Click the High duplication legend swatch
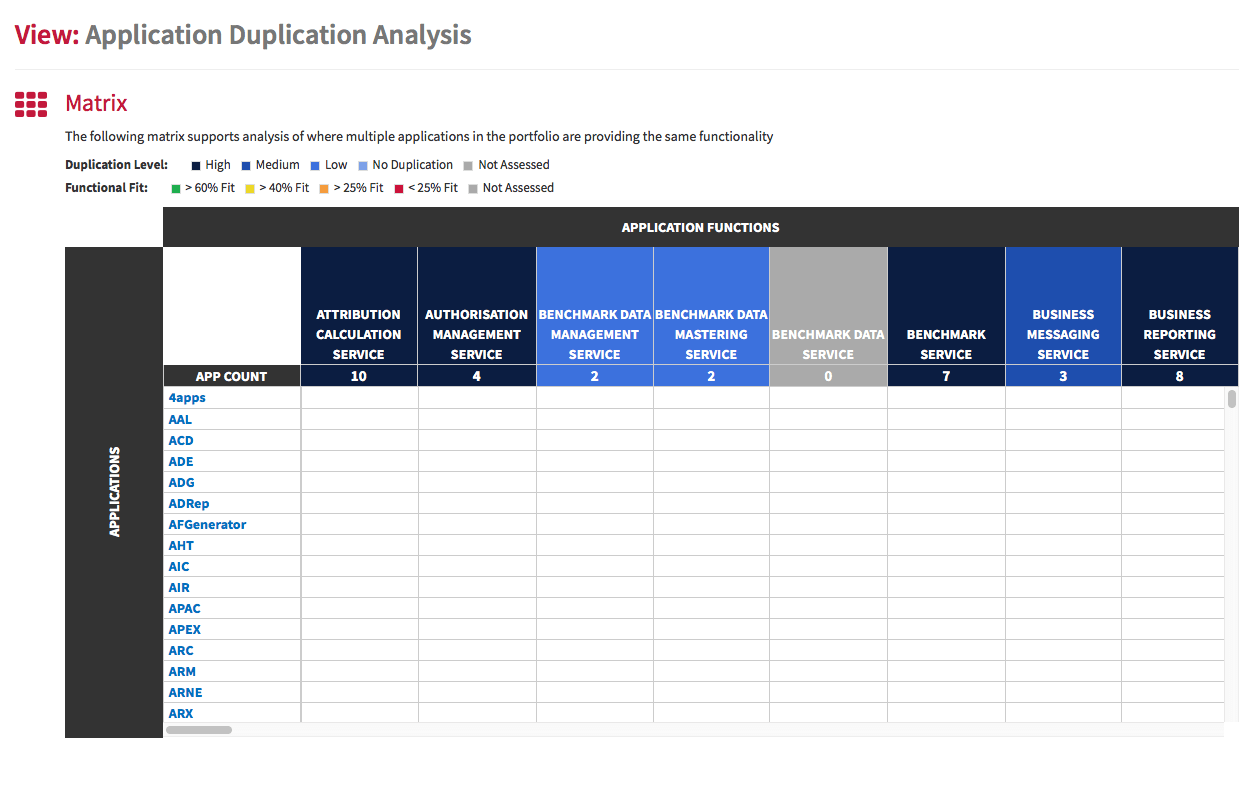Screen dimensions: 1254x791 pos(196,165)
